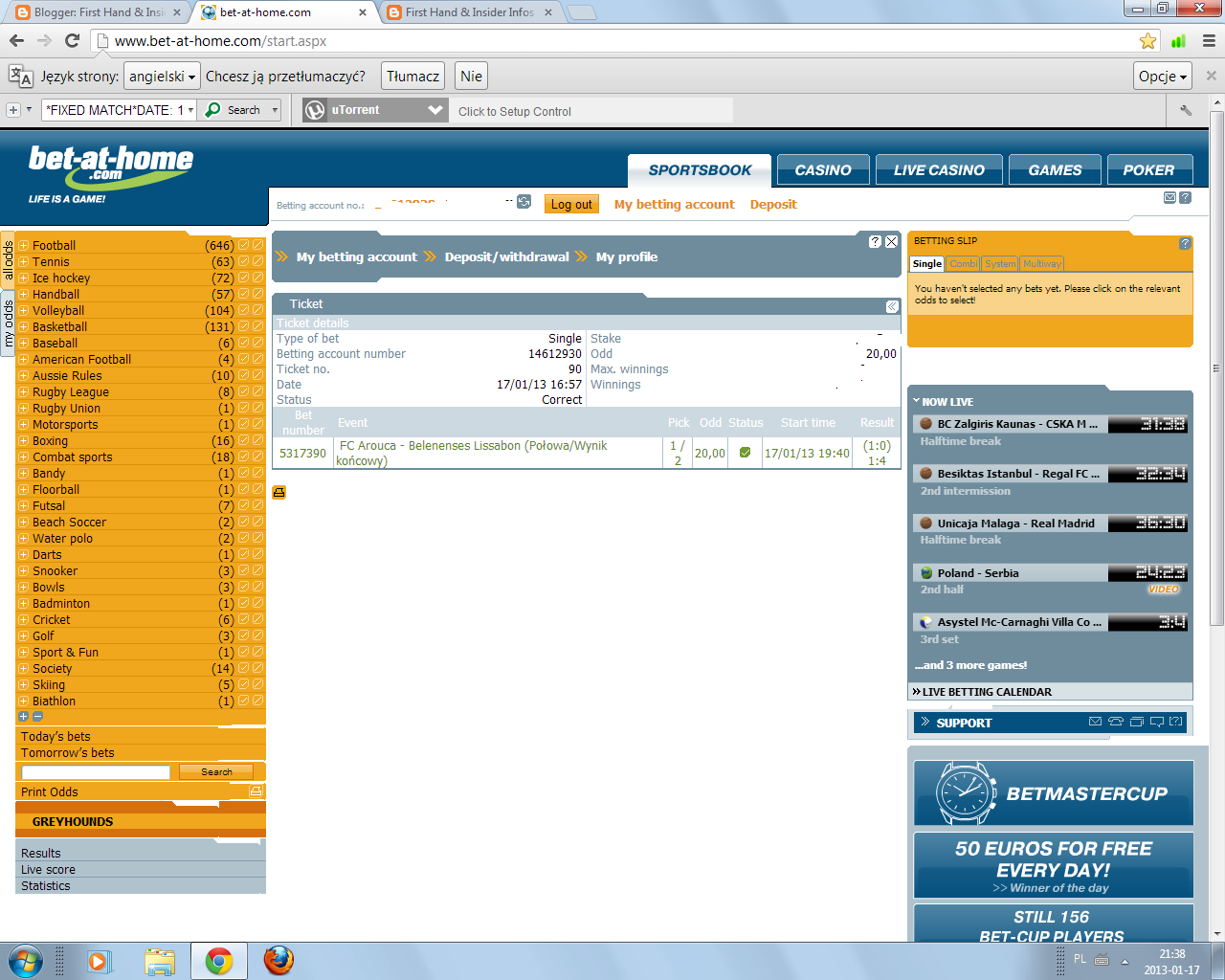Image resolution: width=1225 pixels, height=980 pixels.
Task: Expand the Darts category
Action: tap(23, 555)
